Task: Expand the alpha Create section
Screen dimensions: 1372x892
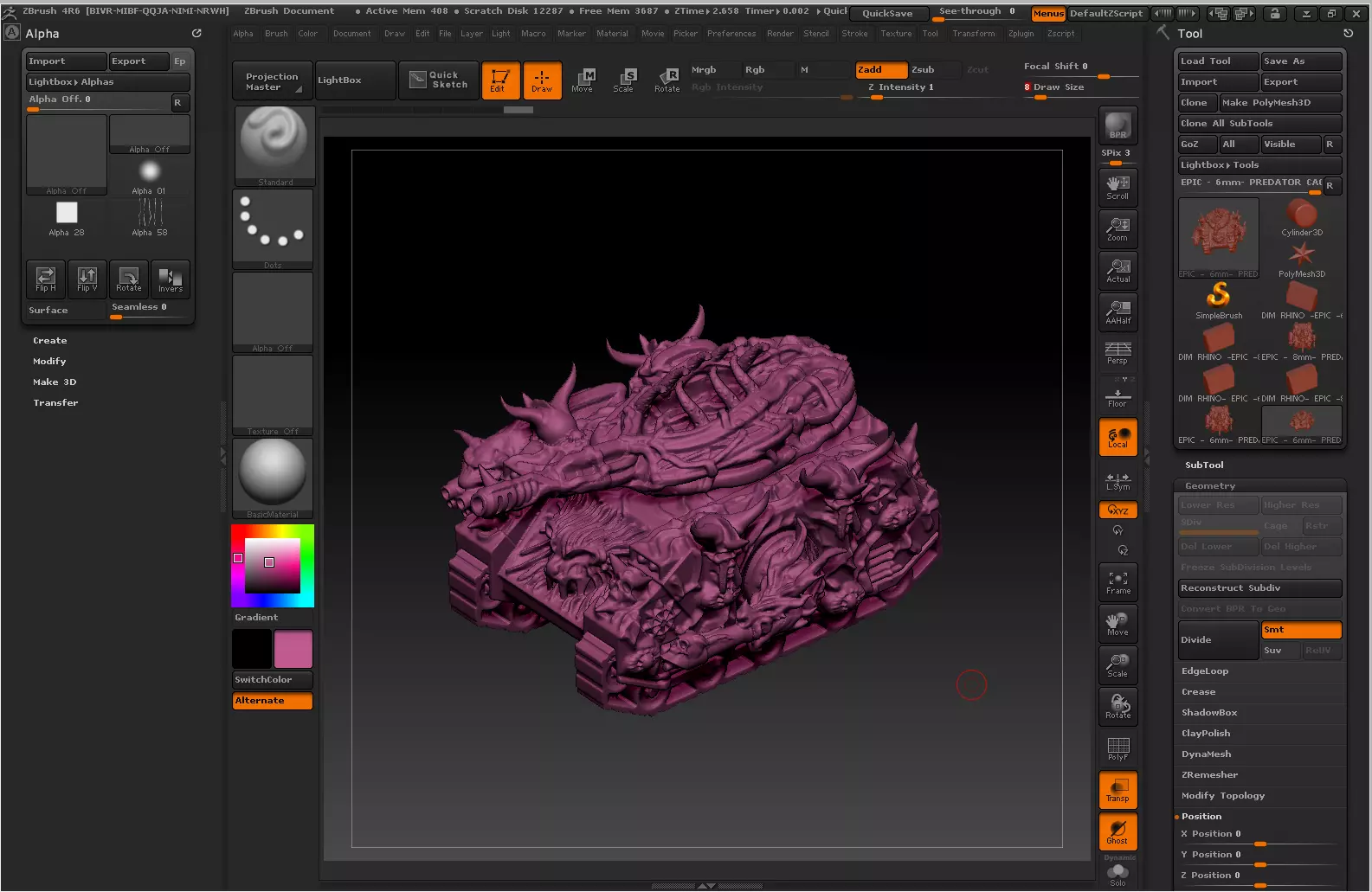Action: (x=49, y=341)
